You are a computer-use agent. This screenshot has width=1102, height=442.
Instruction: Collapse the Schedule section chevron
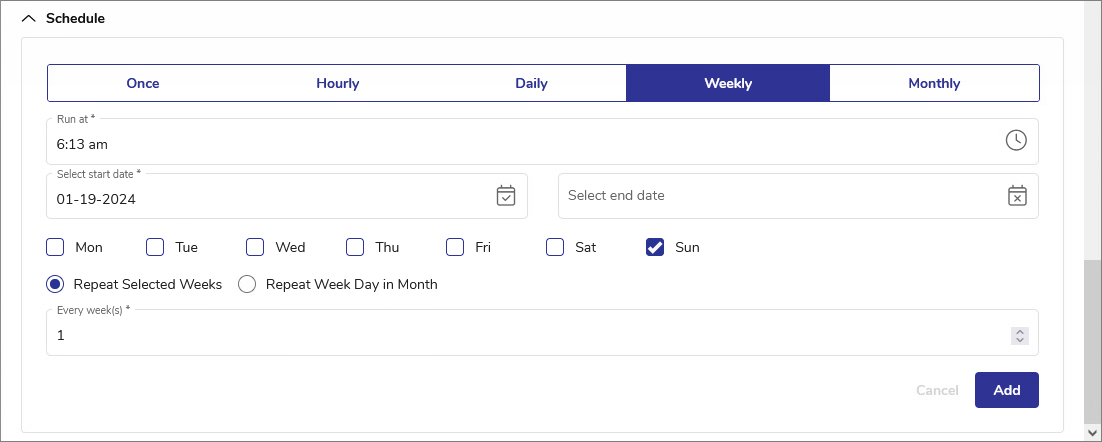[28, 18]
